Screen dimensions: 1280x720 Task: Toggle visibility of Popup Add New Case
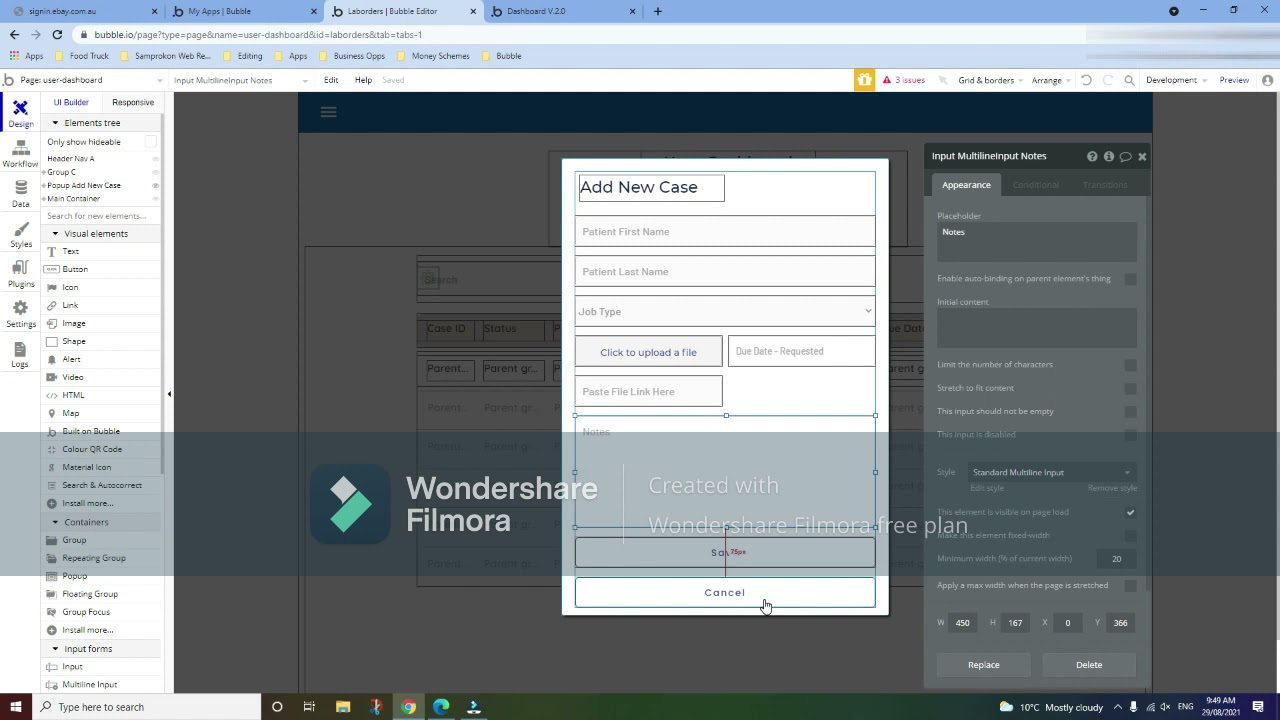click(155, 185)
